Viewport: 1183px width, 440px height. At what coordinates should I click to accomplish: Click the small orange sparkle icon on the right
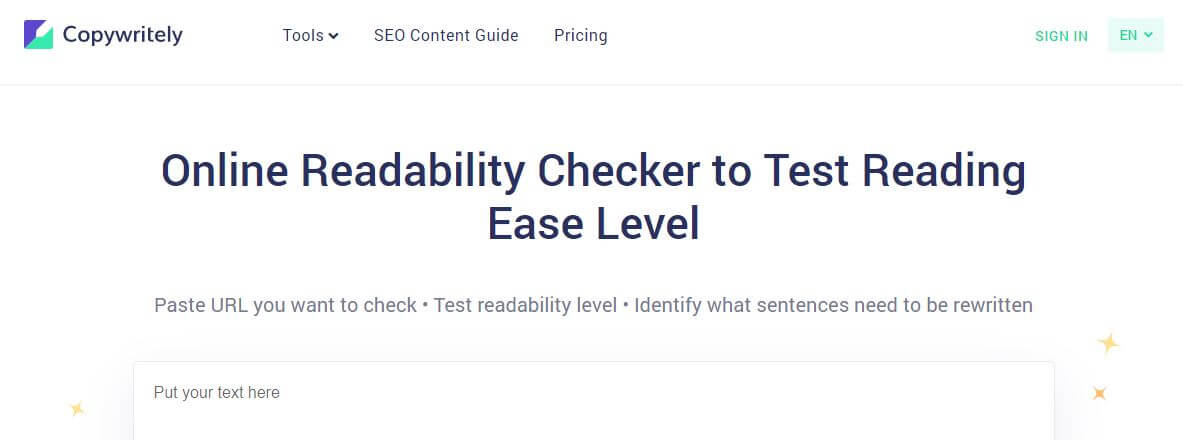[x=1099, y=393]
